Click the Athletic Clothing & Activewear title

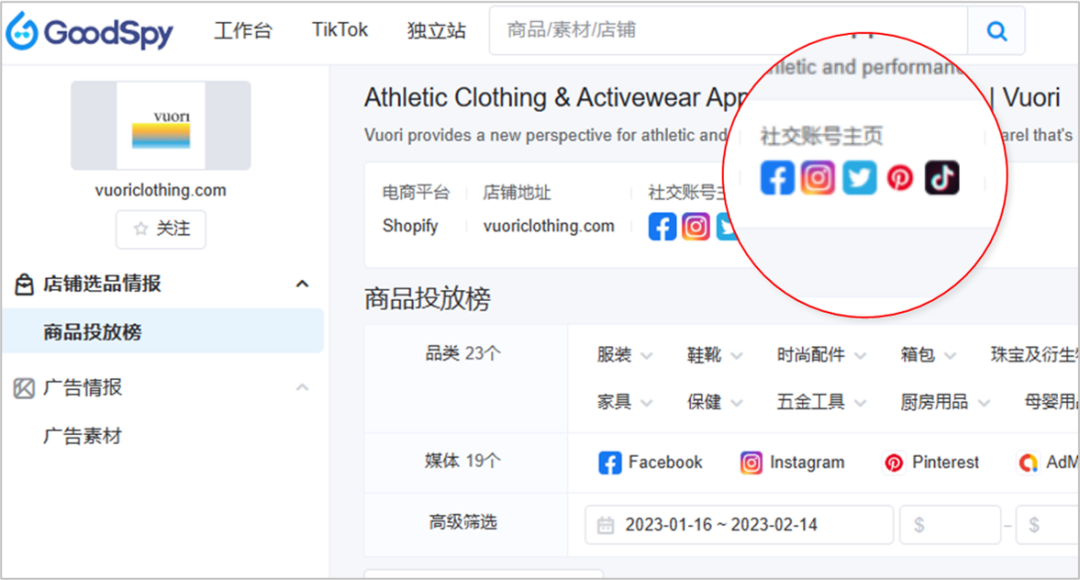click(555, 98)
